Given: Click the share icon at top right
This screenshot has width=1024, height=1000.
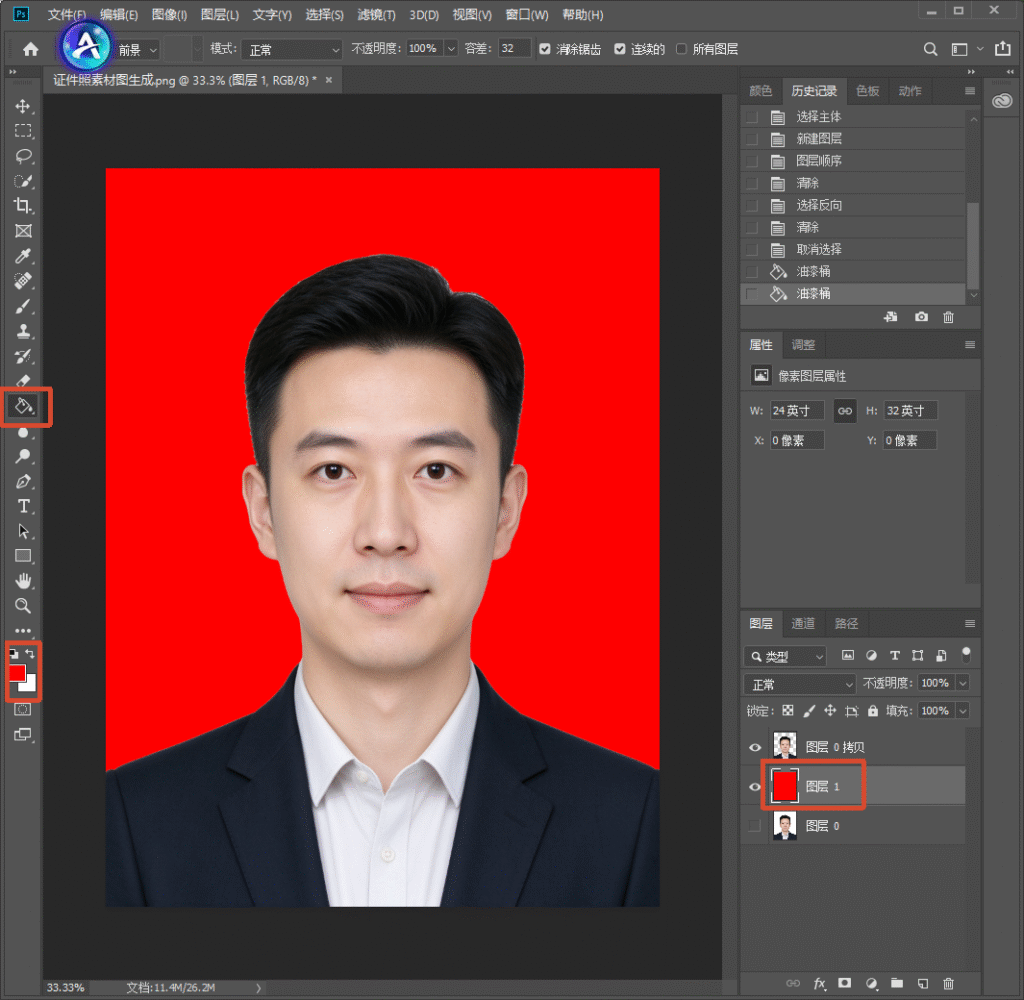Looking at the screenshot, I should click(1002, 48).
